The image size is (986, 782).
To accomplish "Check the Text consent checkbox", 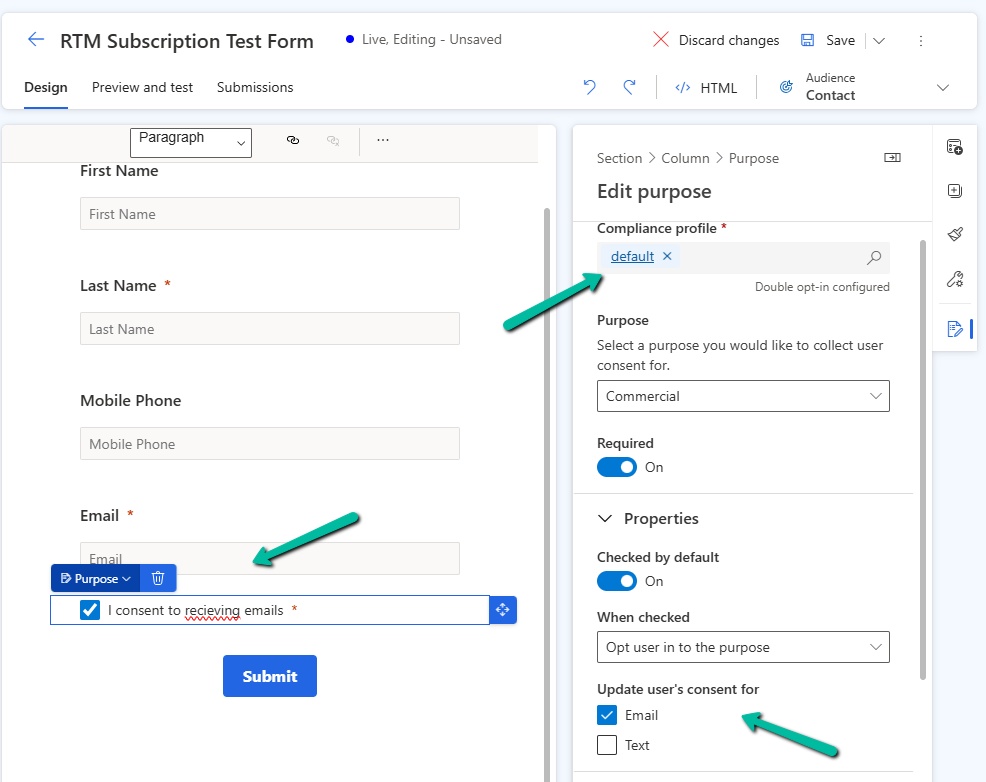I will (607, 745).
